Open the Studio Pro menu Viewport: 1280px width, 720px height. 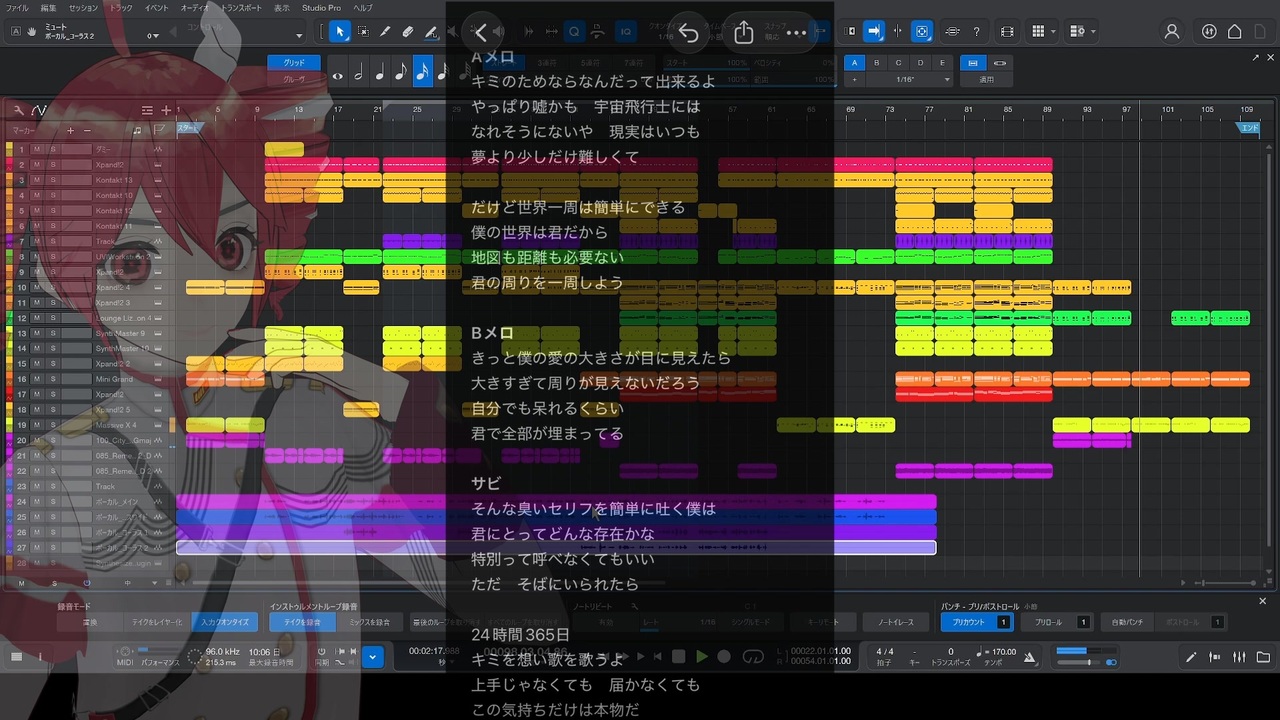click(x=321, y=7)
